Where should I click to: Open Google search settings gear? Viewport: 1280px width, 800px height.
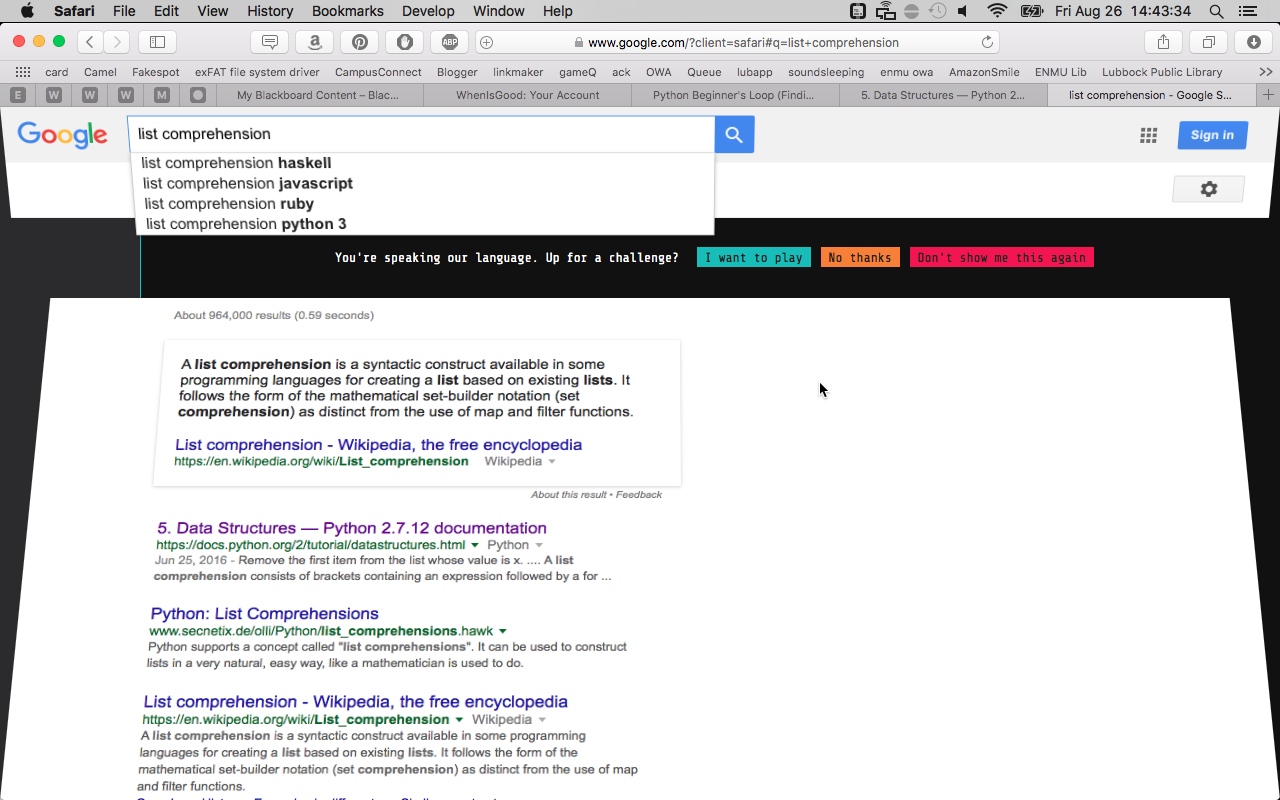1208,189
